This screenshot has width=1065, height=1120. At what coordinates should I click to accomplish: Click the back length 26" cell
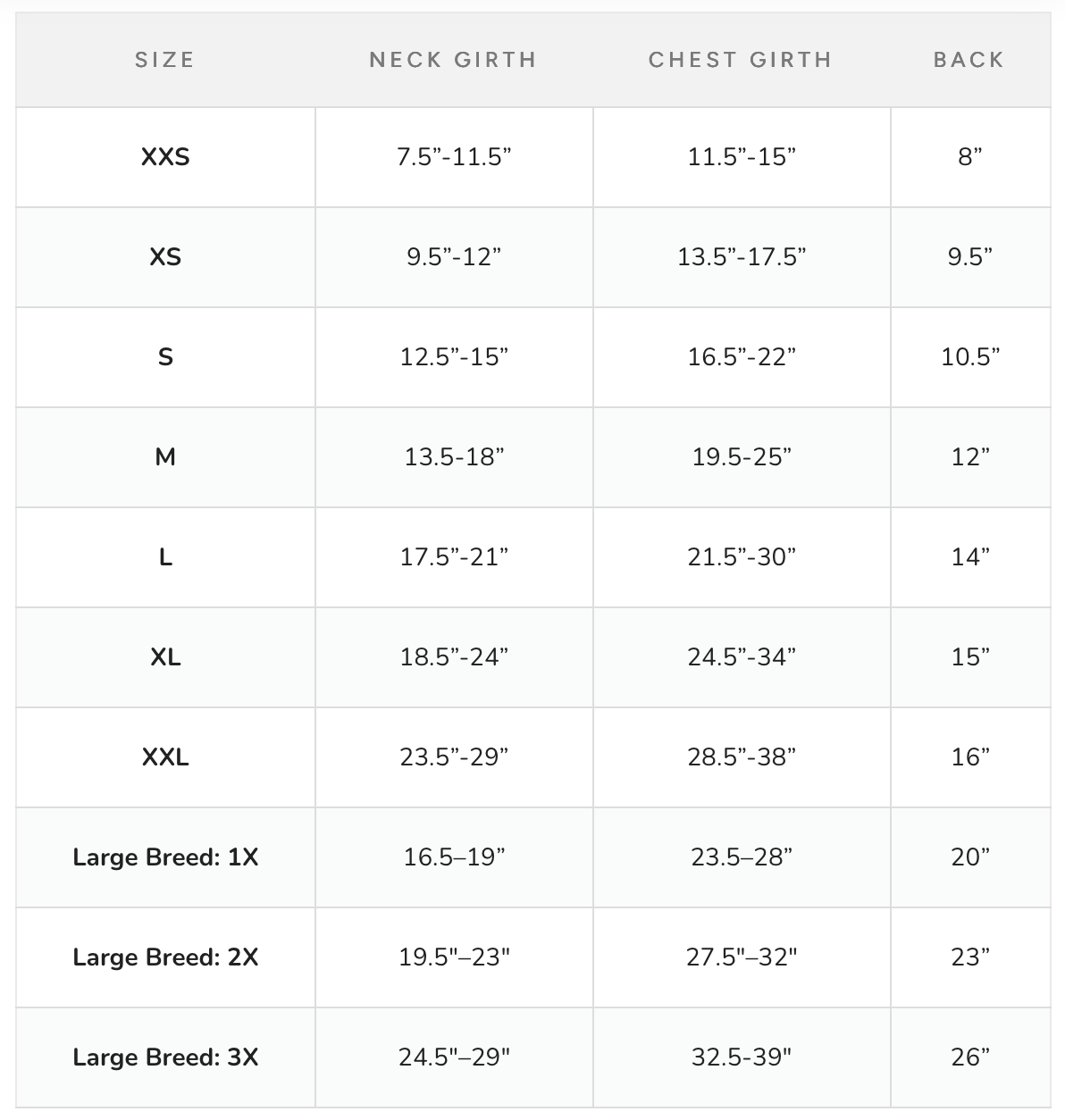970,1057
